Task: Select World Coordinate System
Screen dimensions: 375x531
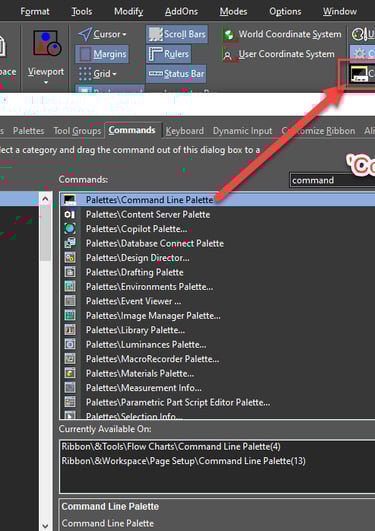Action: 282,34
